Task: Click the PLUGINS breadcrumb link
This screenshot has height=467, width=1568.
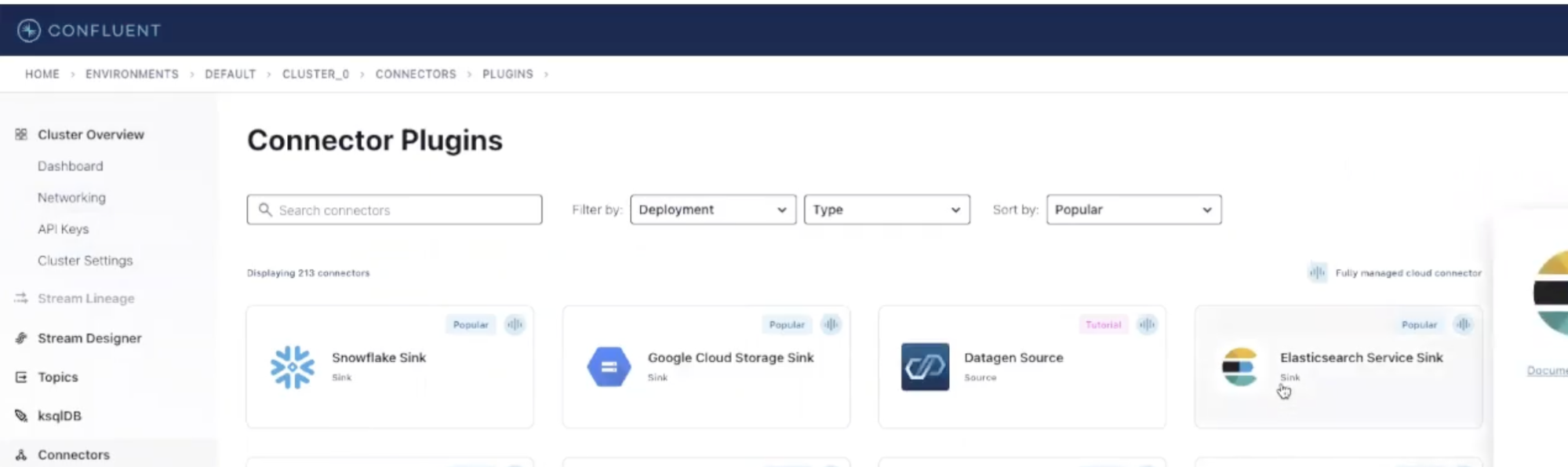Action: 508,74
